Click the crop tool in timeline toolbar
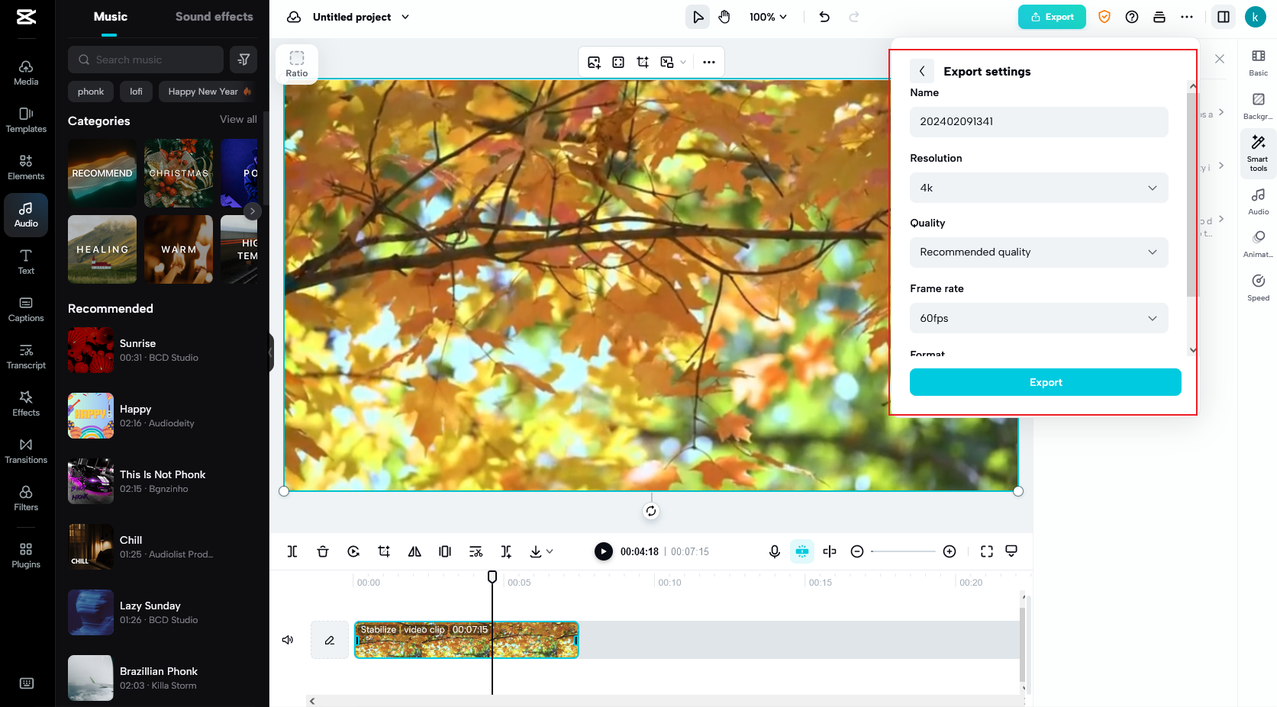1277x707 pixels. click(384, 551)
